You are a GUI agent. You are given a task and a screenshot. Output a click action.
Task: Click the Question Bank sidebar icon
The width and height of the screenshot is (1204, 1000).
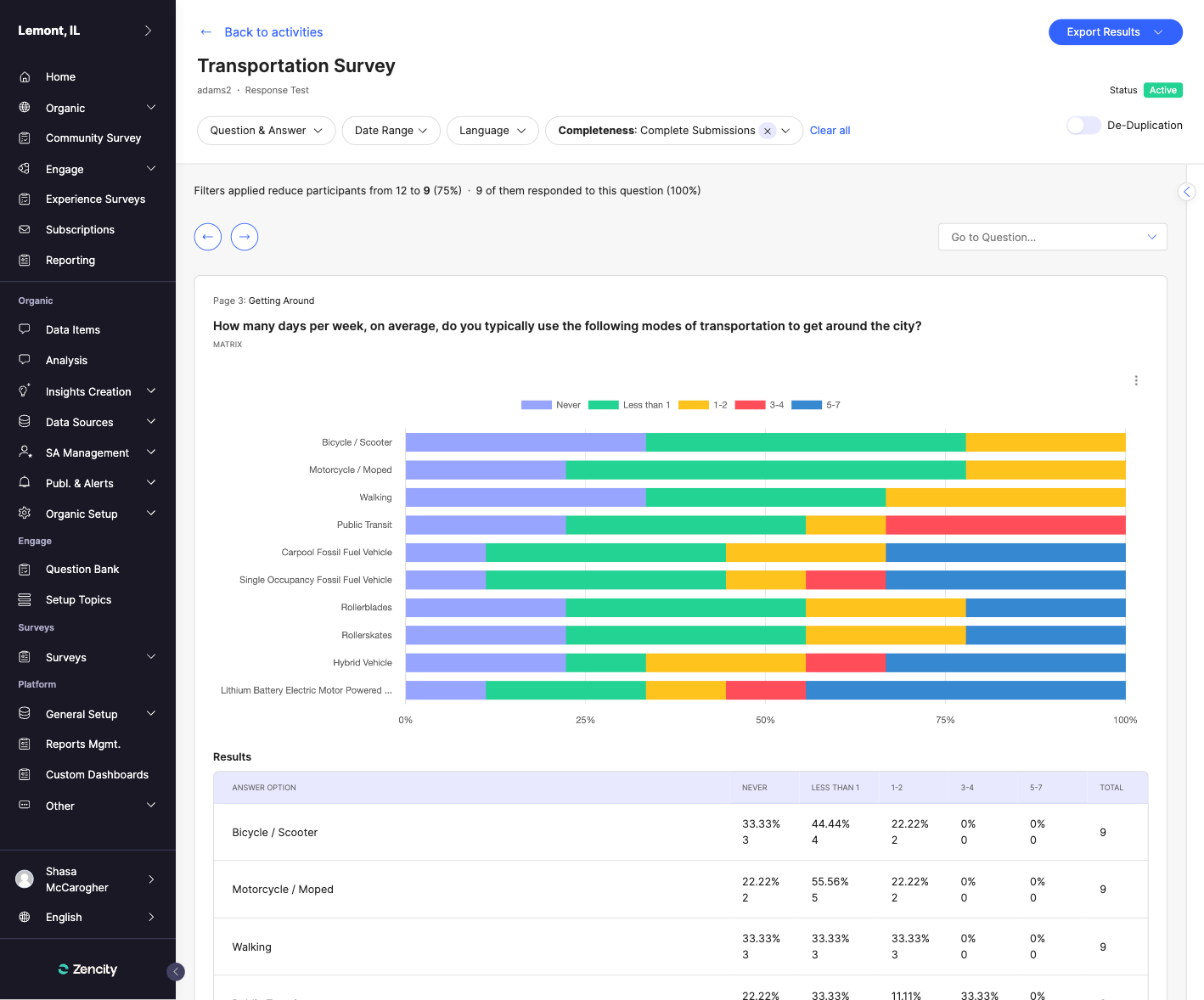[25, 570]
